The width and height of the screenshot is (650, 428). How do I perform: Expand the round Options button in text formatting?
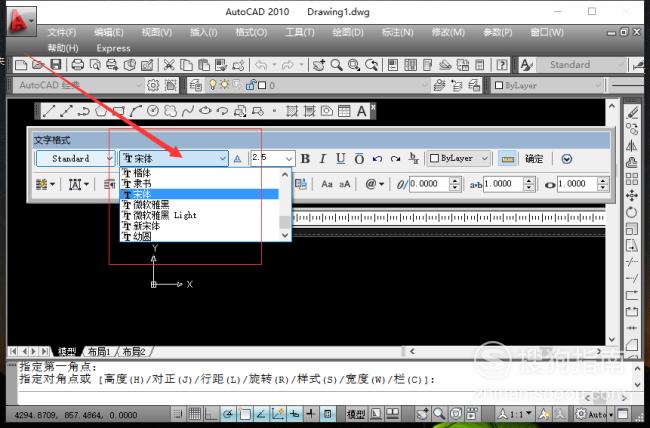567,159
